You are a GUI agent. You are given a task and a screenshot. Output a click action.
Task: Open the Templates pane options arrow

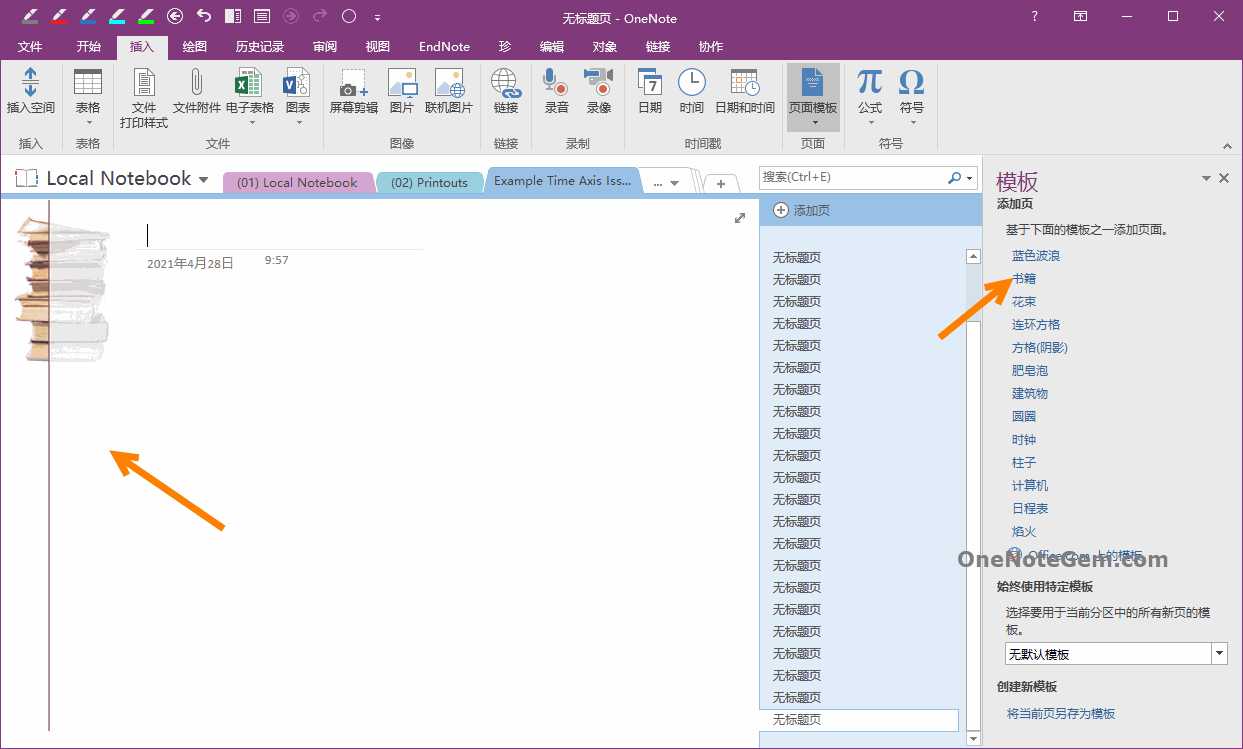[1206, 179]
